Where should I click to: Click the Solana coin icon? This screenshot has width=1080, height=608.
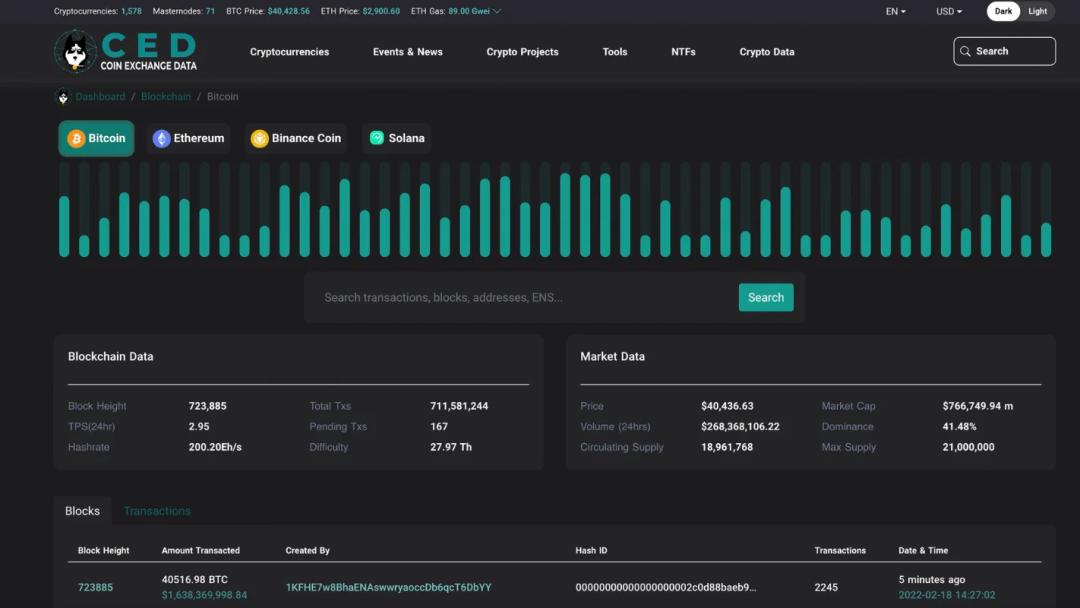point(377,138)
